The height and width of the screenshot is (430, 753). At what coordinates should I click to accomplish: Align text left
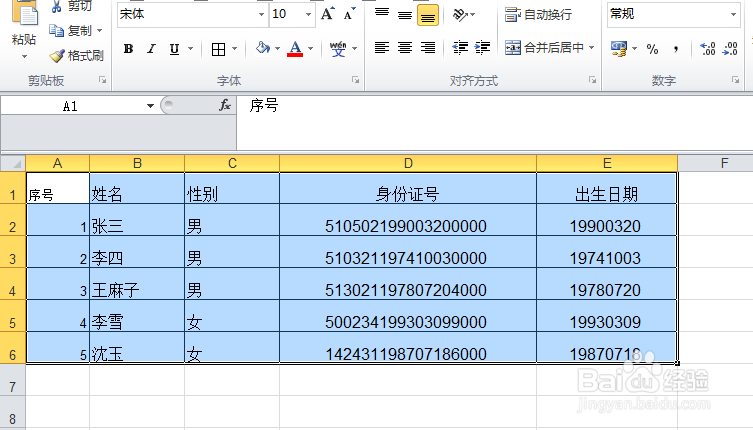click(382, 48)
